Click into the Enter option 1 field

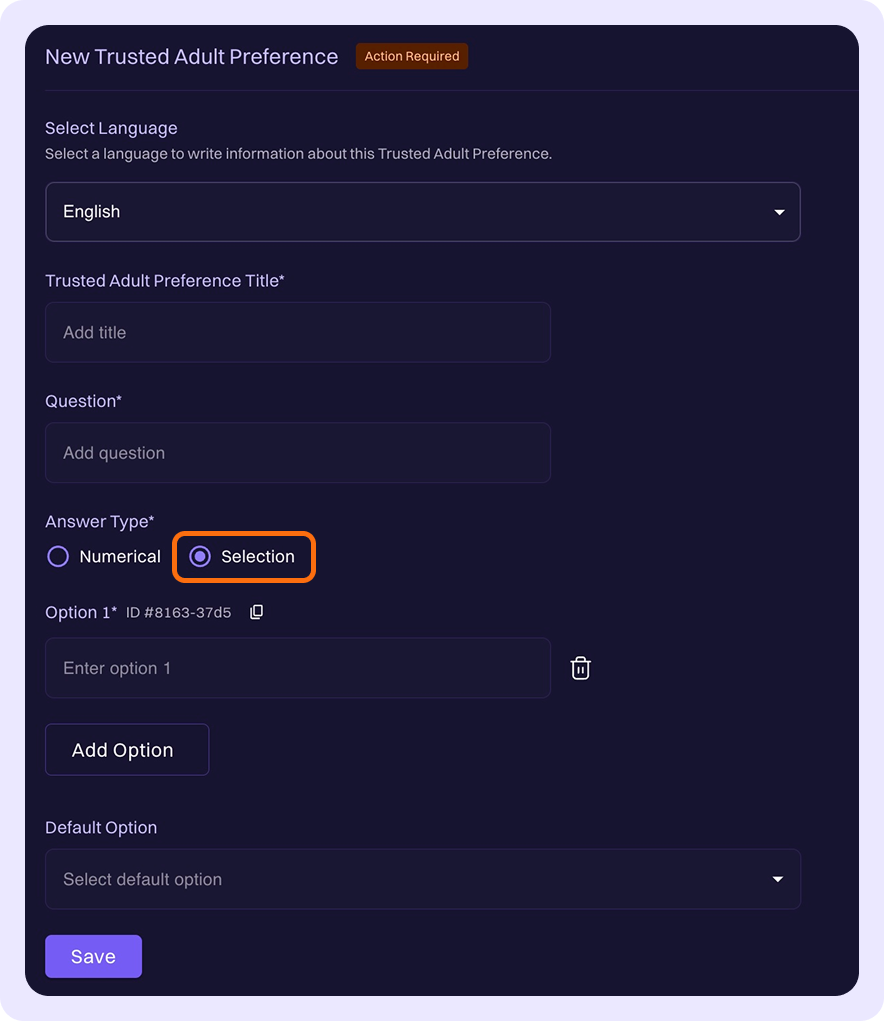coord(297,668)
